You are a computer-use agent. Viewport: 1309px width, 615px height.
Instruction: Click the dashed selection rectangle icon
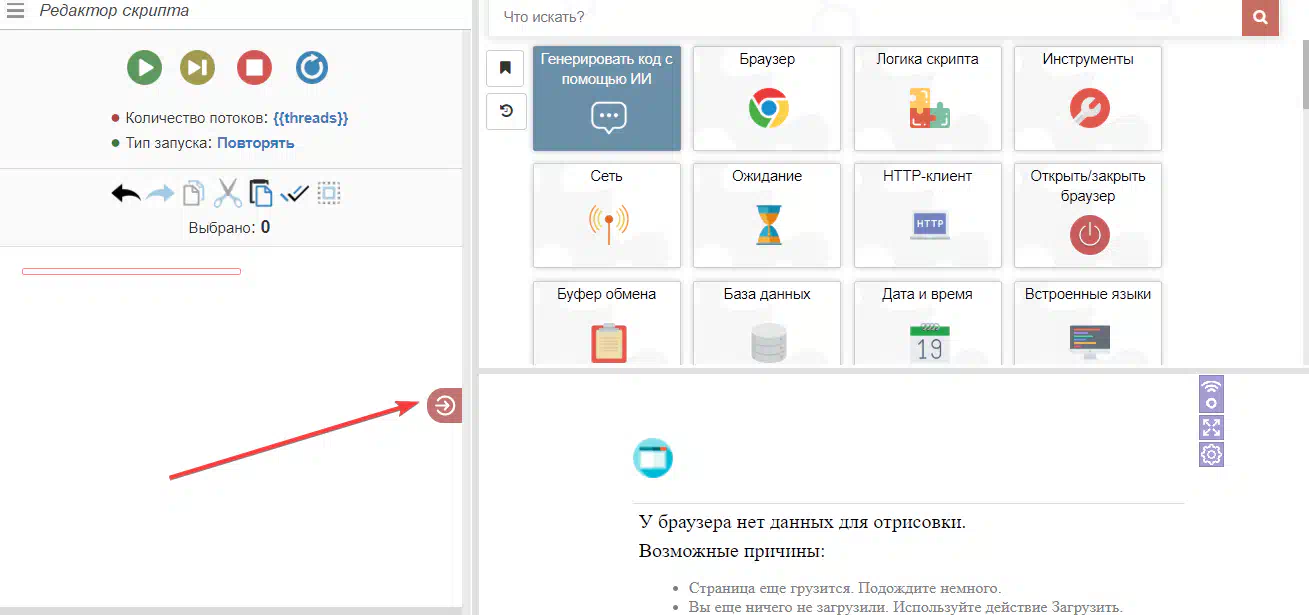tap(329, 193)
